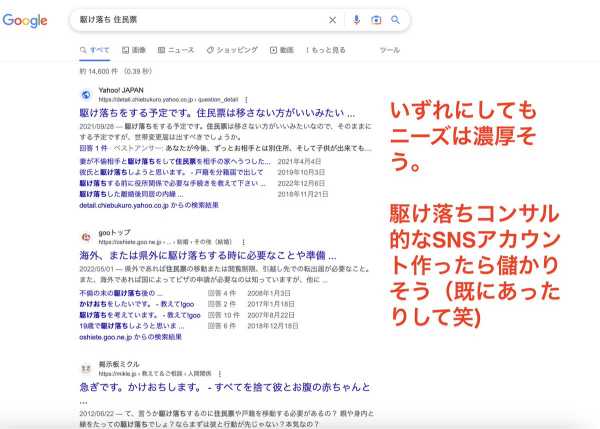Open sublink 駆け落ちを考えています。- 教えて!goo
Image resolution: width=600 pixels, height=429 pixels.
point(140,315)
